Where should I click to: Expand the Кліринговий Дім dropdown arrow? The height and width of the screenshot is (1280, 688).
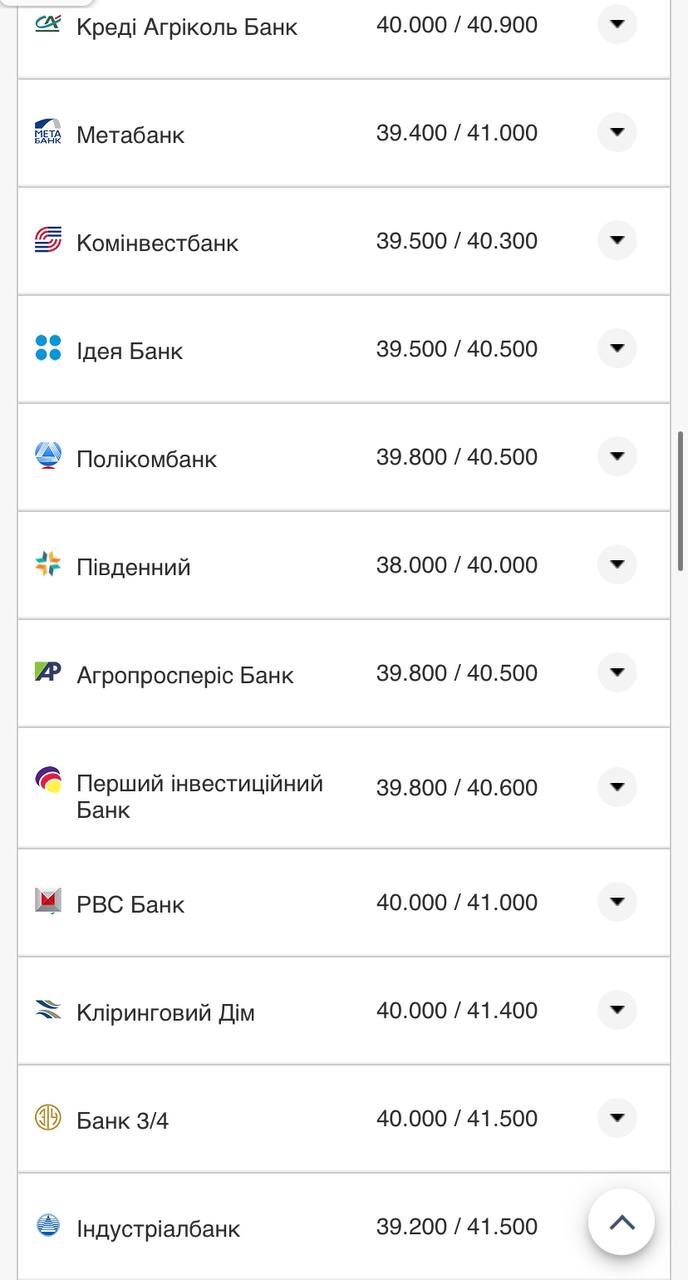pos(617,1009)
